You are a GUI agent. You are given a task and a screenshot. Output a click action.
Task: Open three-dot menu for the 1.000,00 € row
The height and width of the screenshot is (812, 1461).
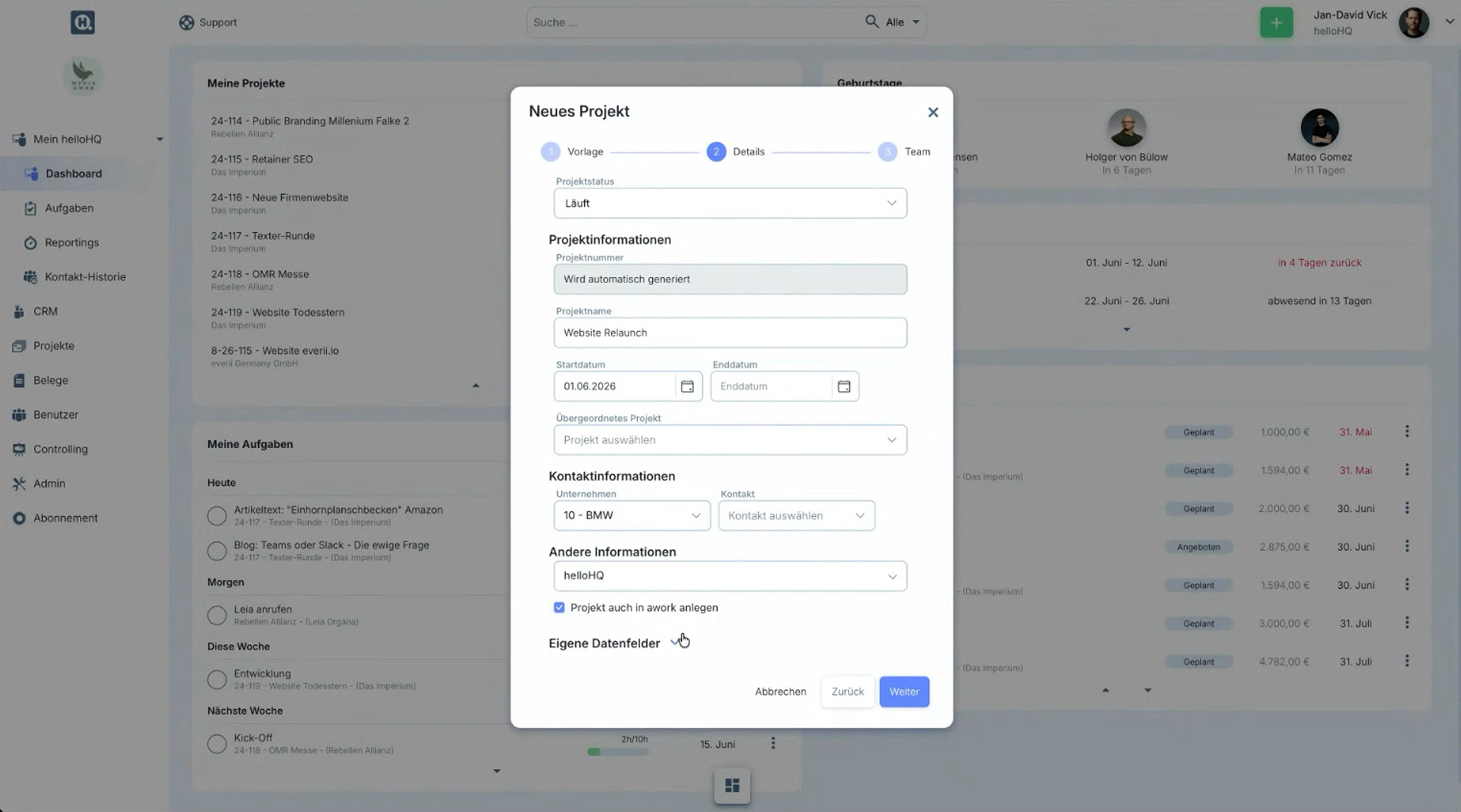point(1407,431)
